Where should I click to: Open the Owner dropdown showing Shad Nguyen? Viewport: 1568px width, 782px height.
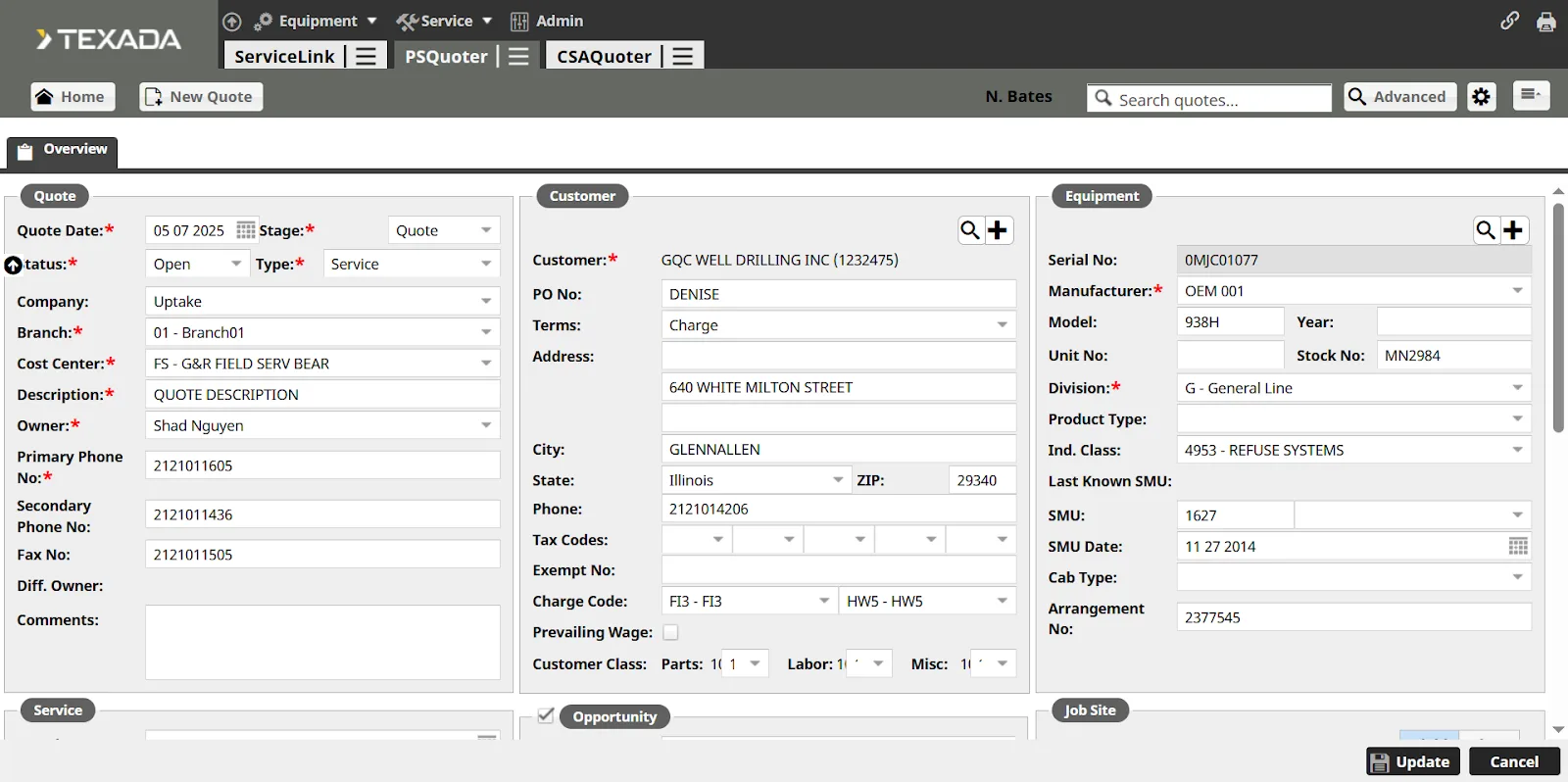coord(322,425)
